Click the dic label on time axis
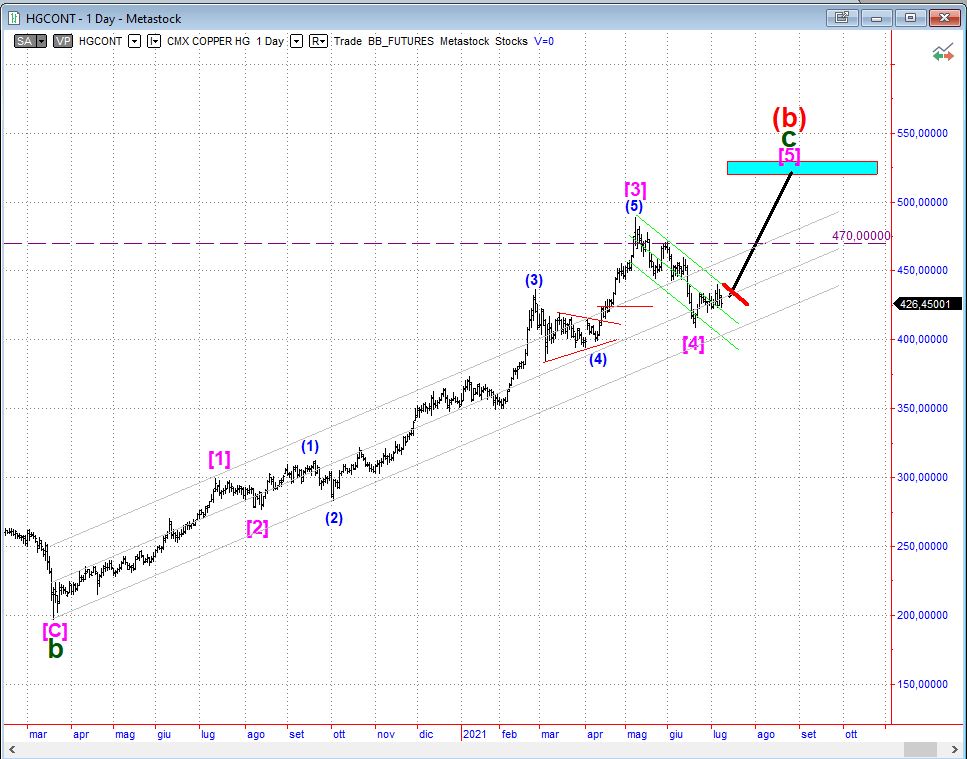Viewport: 967px width, 759px height. (x=426, y=734)
